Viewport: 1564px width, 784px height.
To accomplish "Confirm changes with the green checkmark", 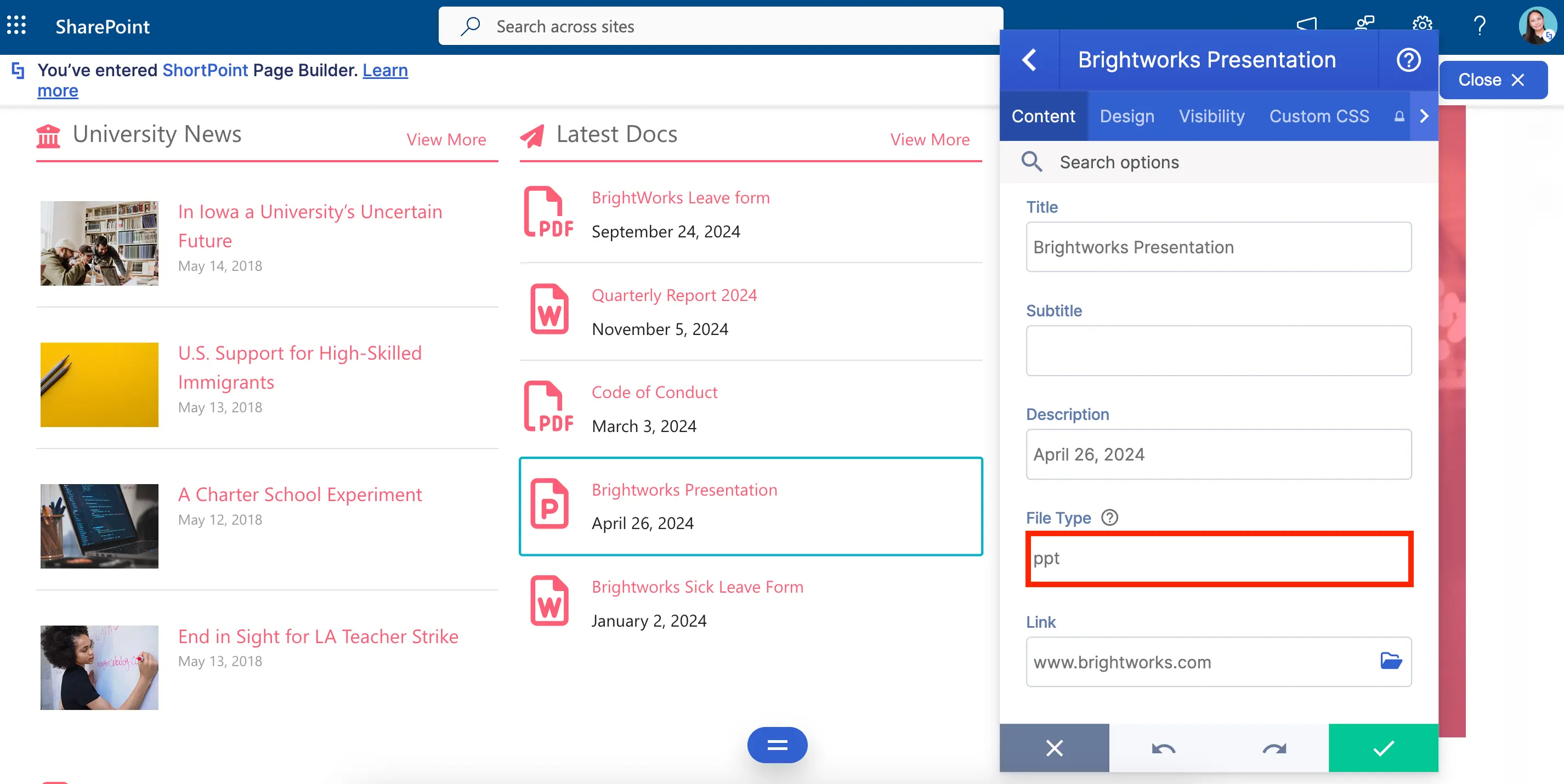I will coord(1383,748).
